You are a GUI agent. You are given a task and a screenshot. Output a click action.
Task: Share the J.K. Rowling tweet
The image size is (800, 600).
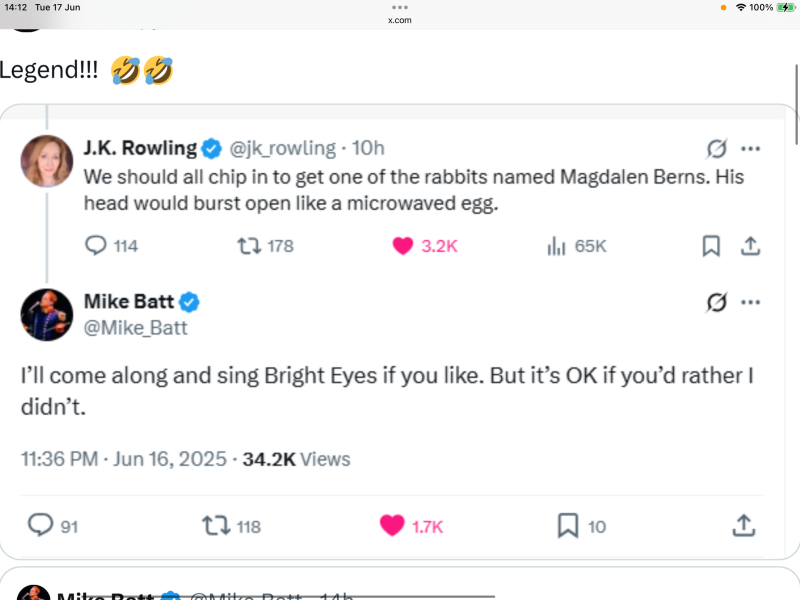(751, 246)
